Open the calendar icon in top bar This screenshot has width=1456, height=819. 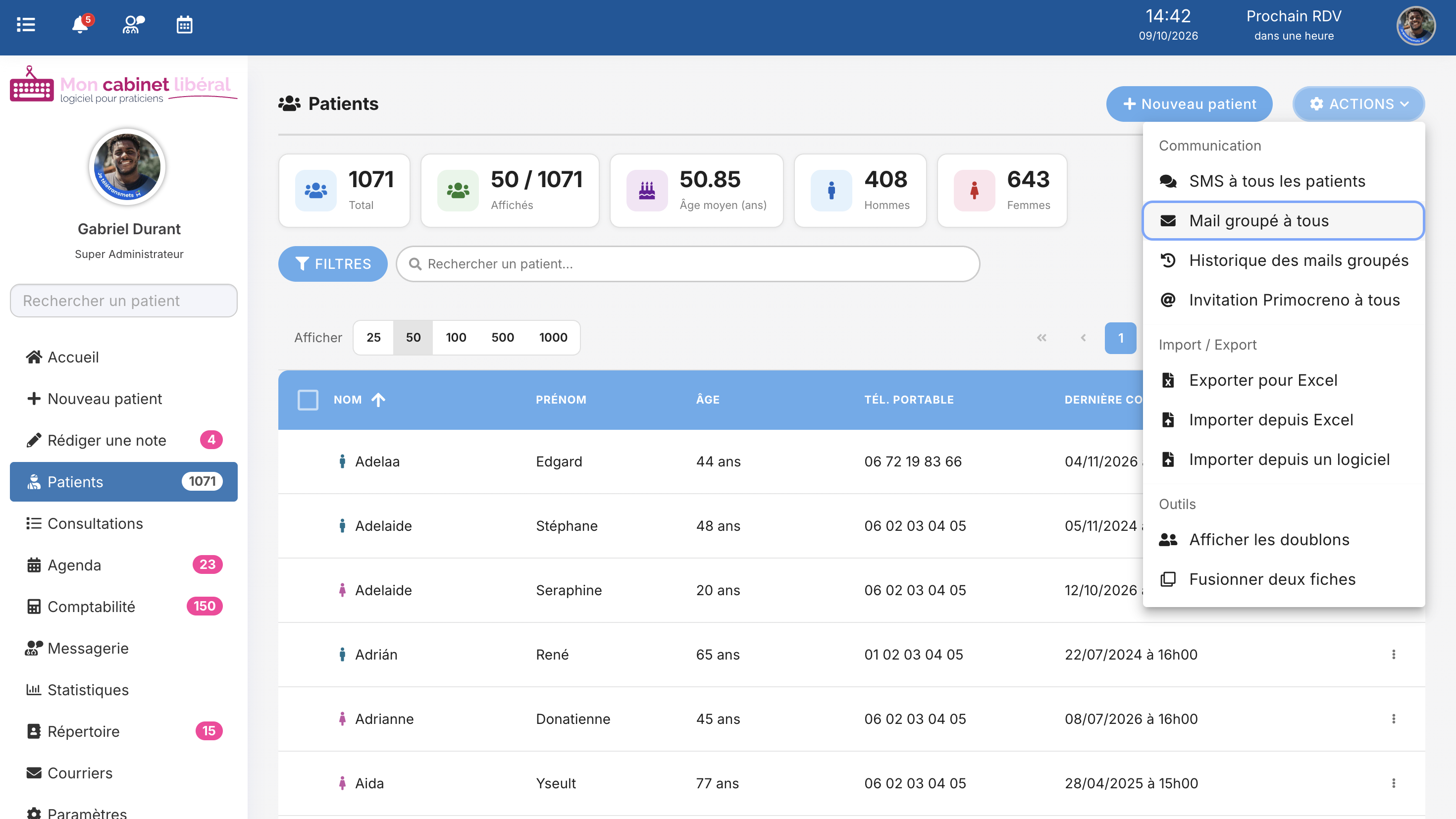pyautogui.click(x=184, y=25)
